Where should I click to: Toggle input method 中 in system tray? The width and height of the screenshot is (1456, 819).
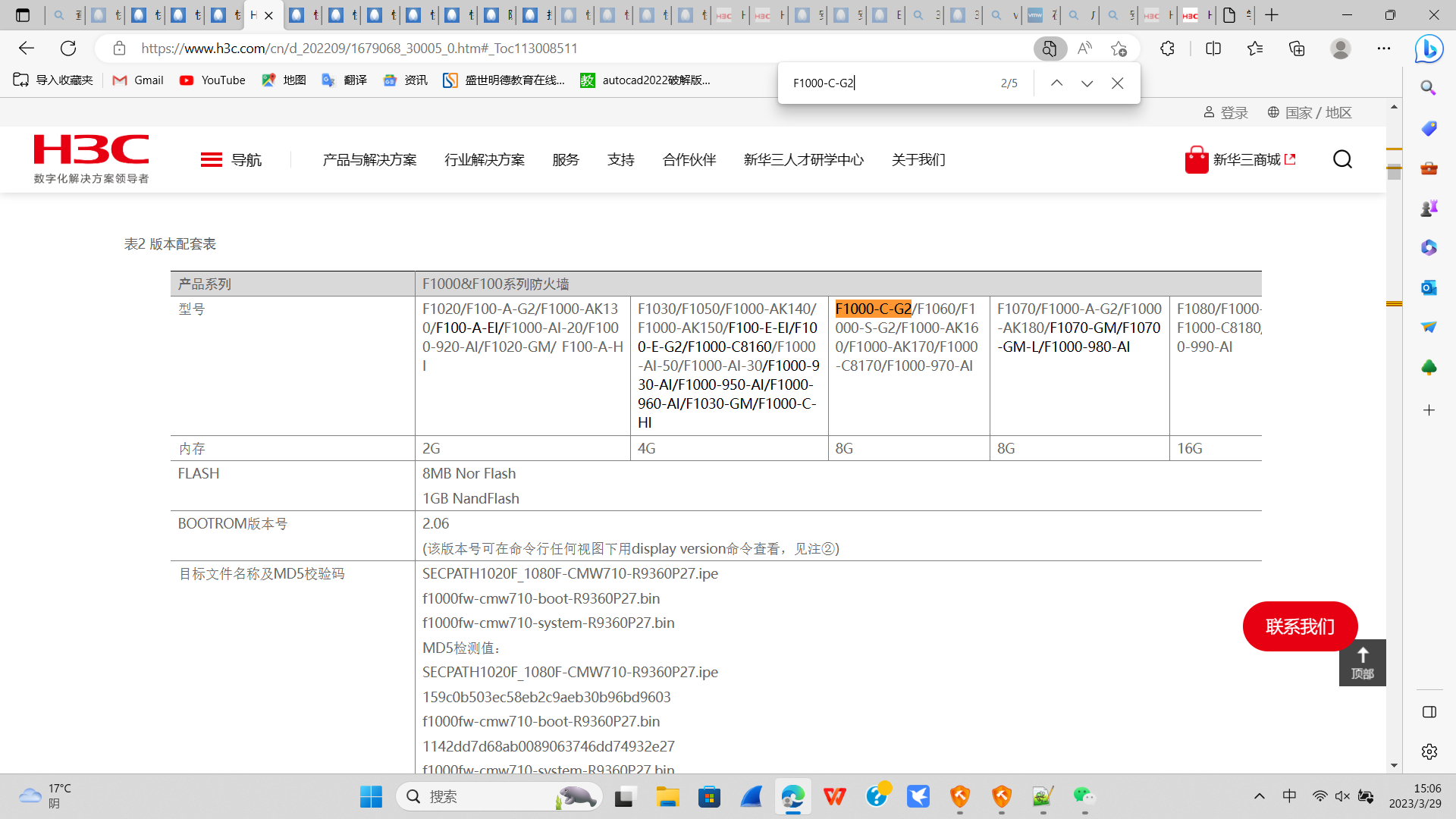click(x=1289, y=795)
